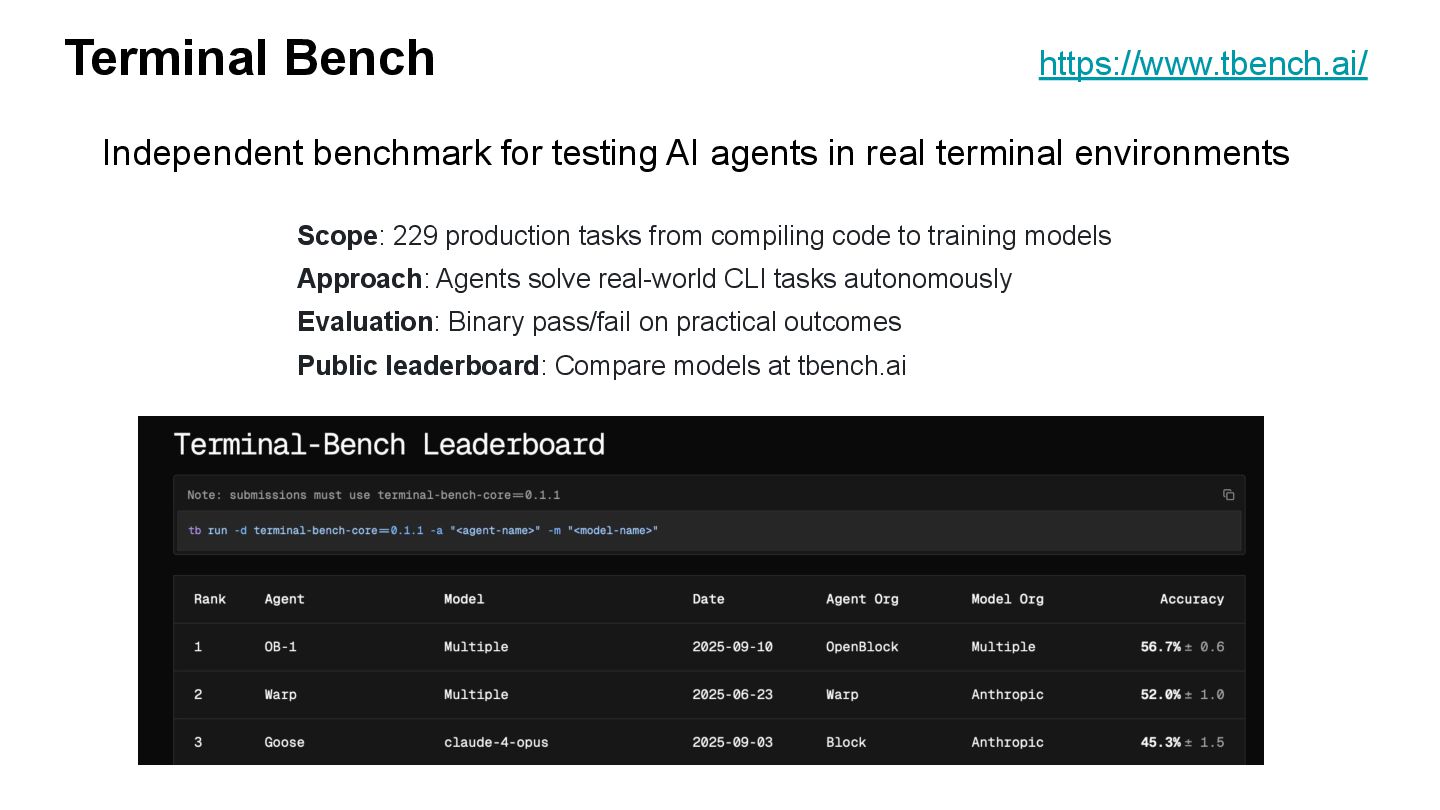Select the Warp agent entry
The height and width of the screenshot is (810, 1440).
tap(280, 694)
